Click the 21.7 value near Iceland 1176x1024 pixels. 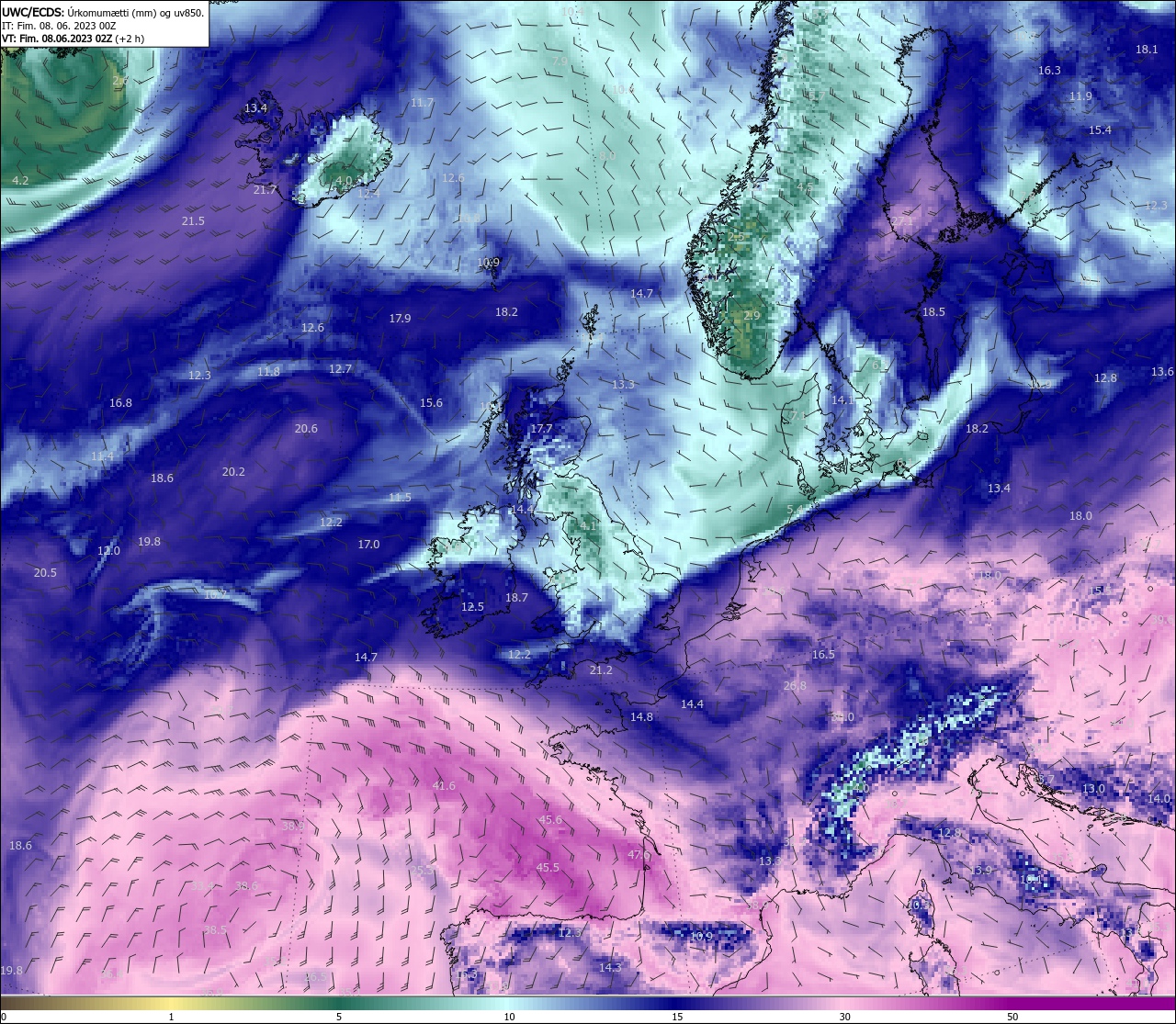(265, 190)
